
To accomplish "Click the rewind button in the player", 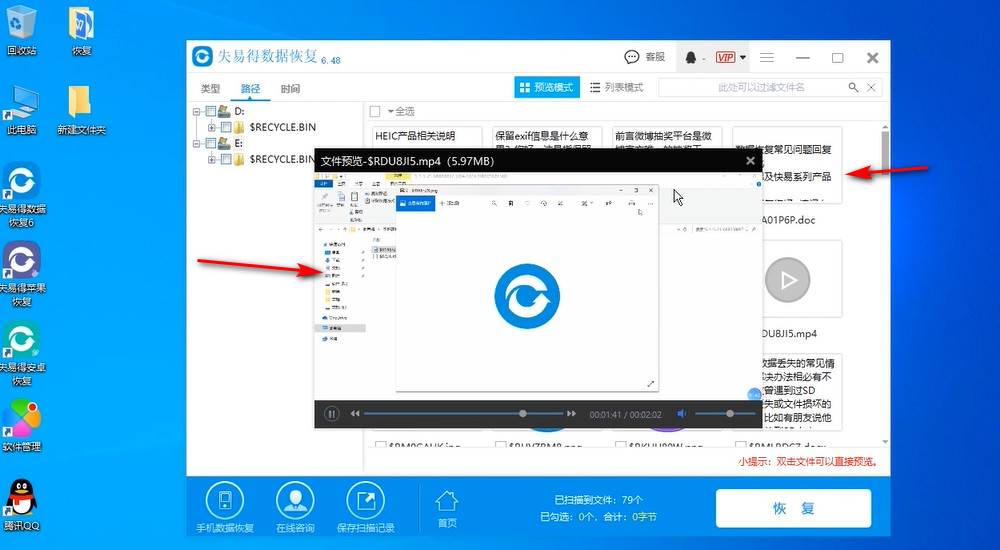I will [x=355, y=414].
